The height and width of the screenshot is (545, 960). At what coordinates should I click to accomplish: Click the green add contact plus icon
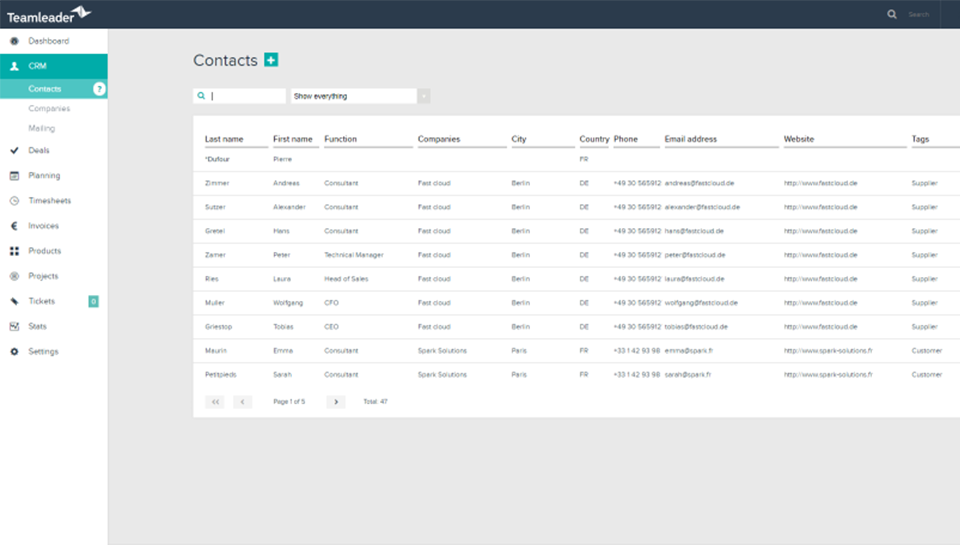pos(271,60)
